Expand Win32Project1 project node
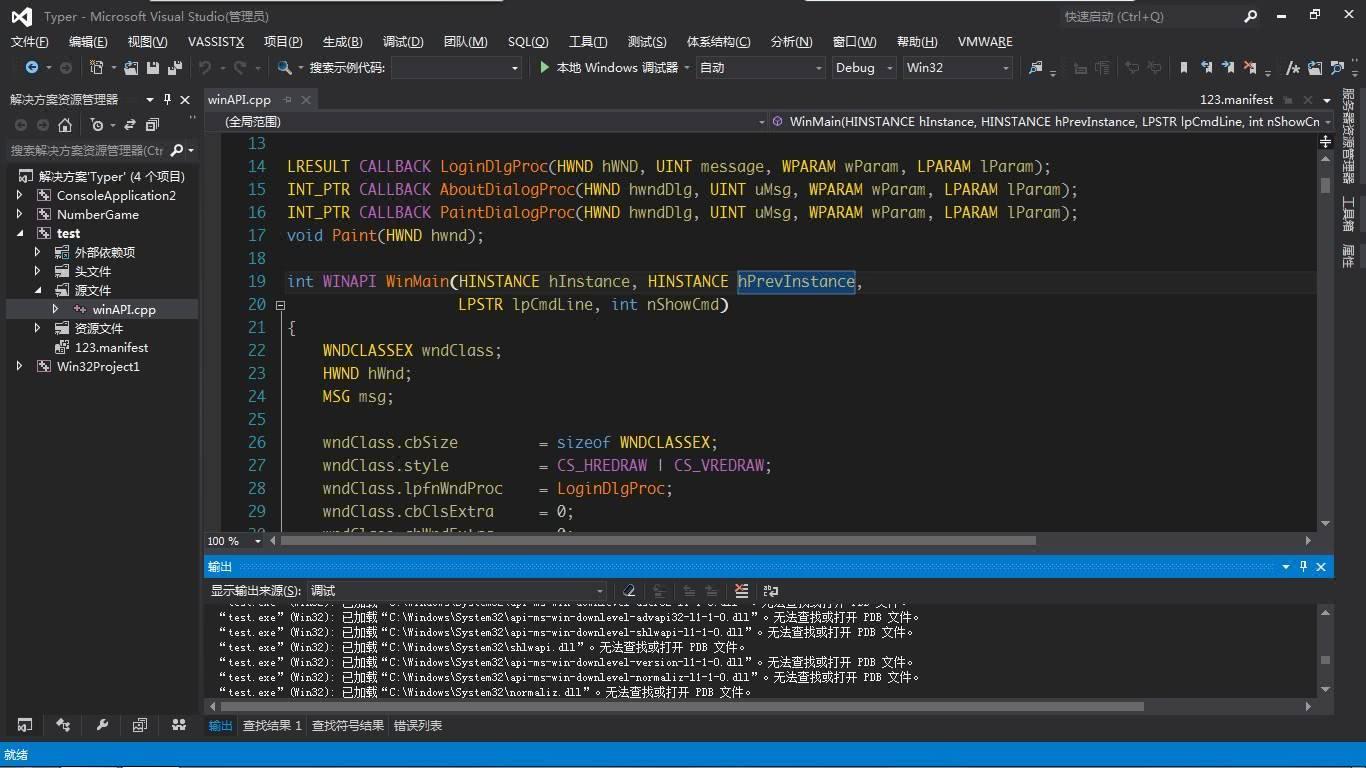 [x=19, y=366]
